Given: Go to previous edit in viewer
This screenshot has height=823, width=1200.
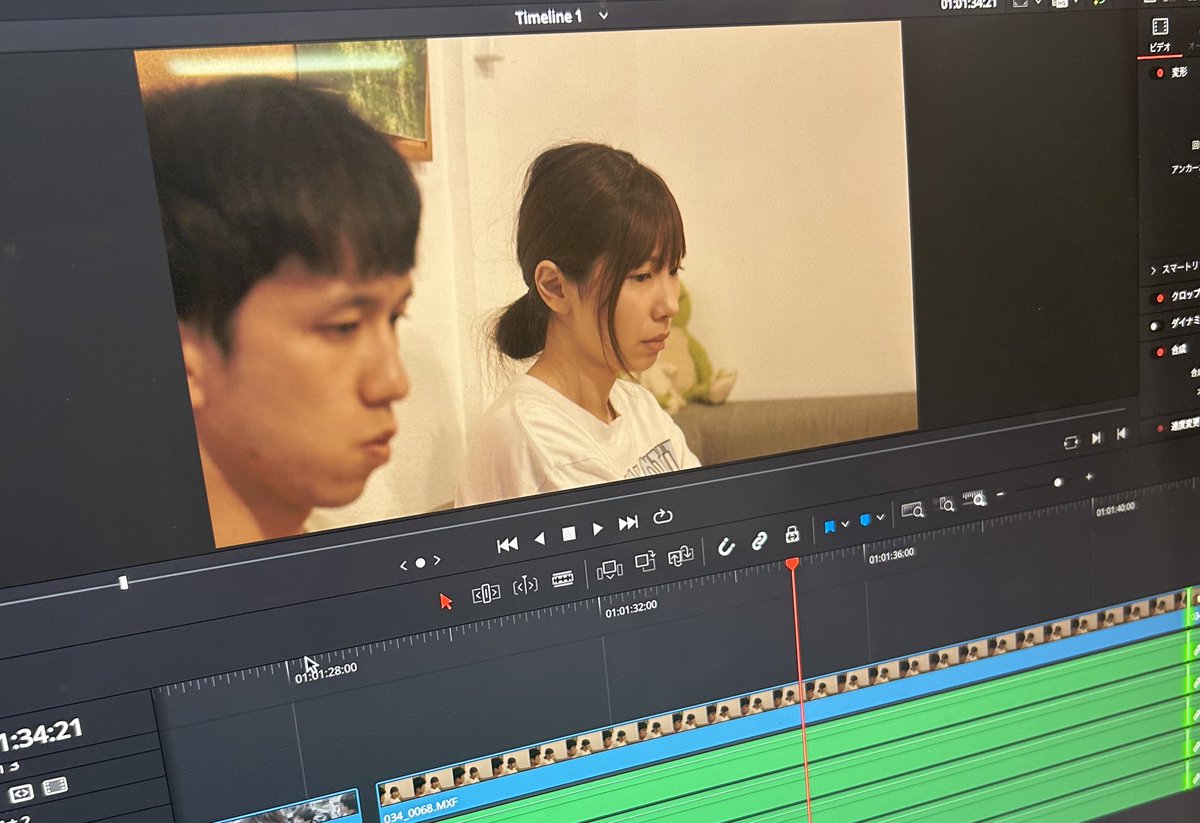Looking at the screenshot, I should [x=1121, y=433].
